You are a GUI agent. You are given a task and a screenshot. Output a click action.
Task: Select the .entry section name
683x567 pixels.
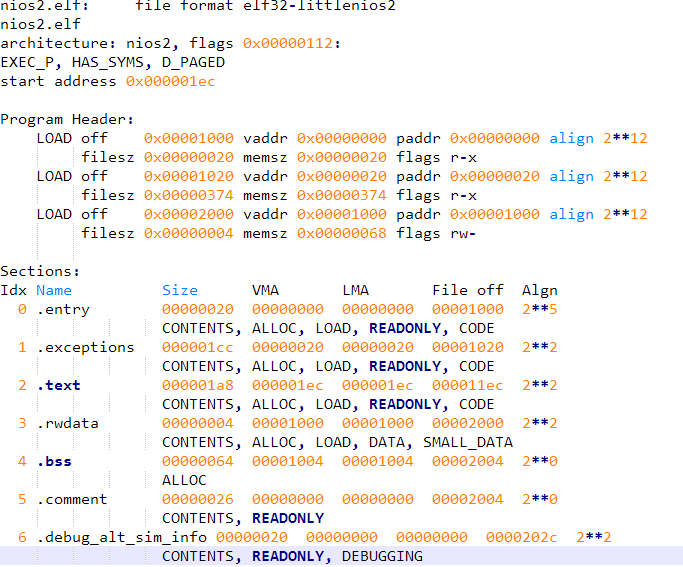pyautogui.click(x=62, y=309)
